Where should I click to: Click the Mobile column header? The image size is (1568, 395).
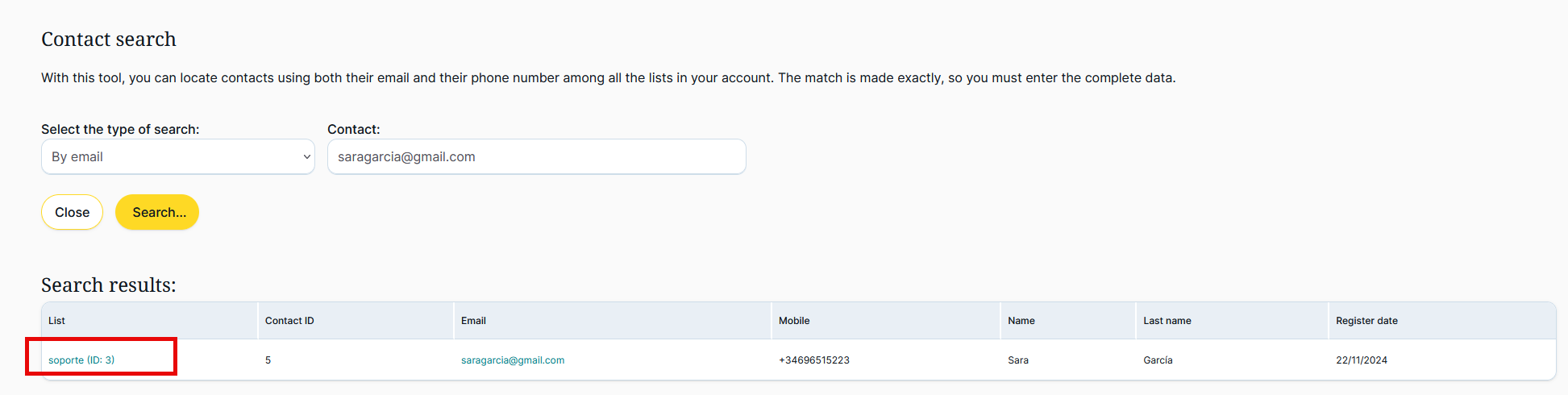(794, 321)
